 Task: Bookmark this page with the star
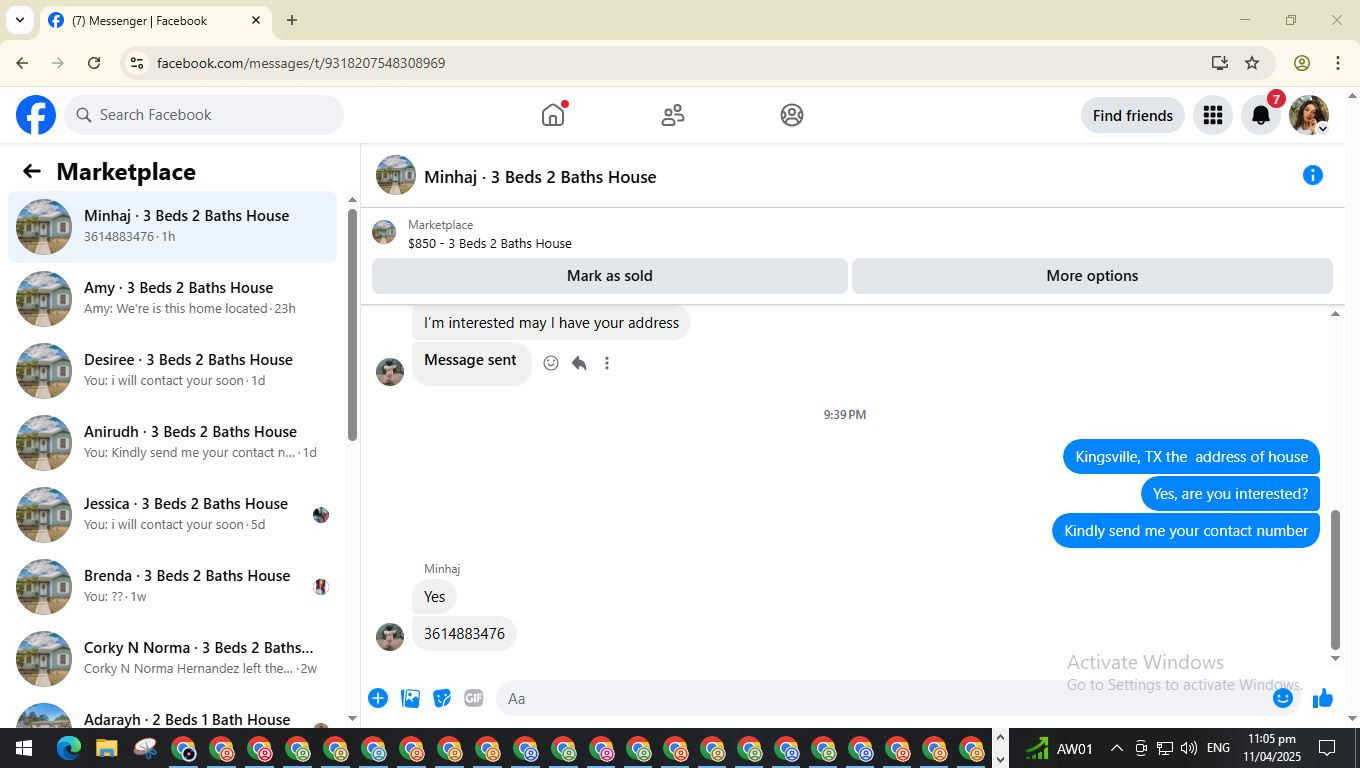click(x=1252, y=63)
